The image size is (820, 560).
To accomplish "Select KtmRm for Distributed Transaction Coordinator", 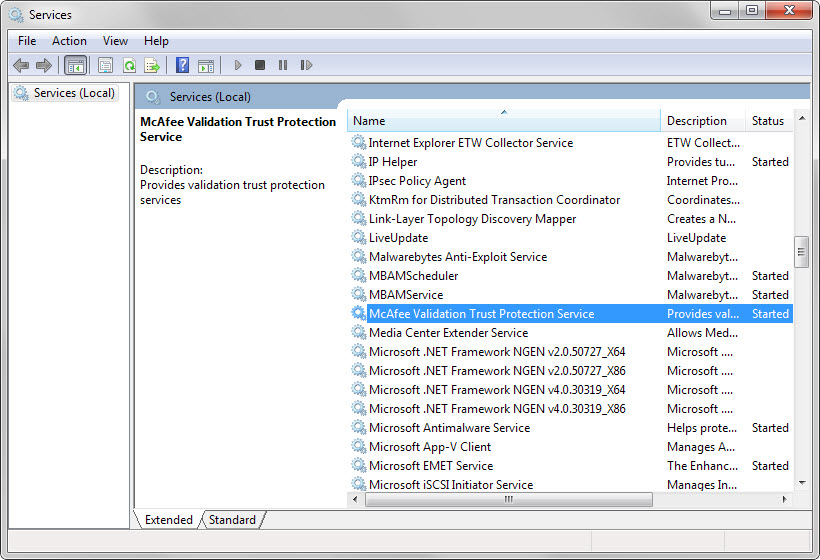I will click(x=570, y=199).
